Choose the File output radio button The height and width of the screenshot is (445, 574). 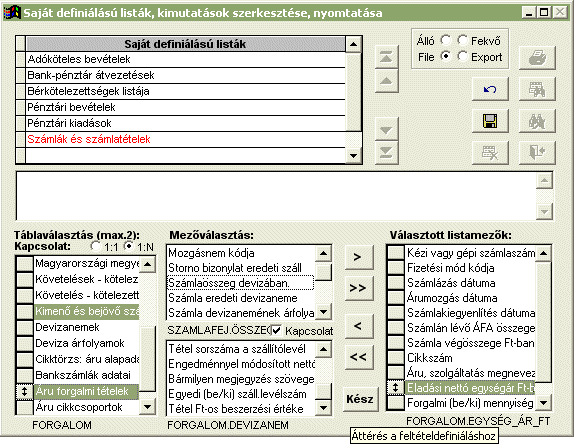pos(445,56)
